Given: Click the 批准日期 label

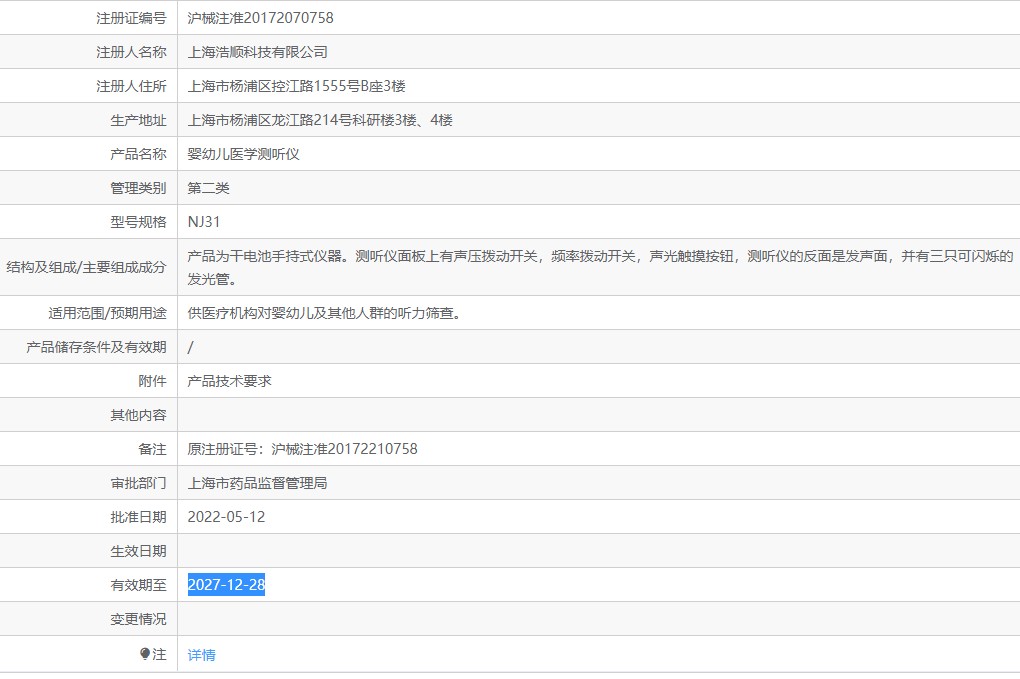Looking at the screenshot, I should point(139,517).
